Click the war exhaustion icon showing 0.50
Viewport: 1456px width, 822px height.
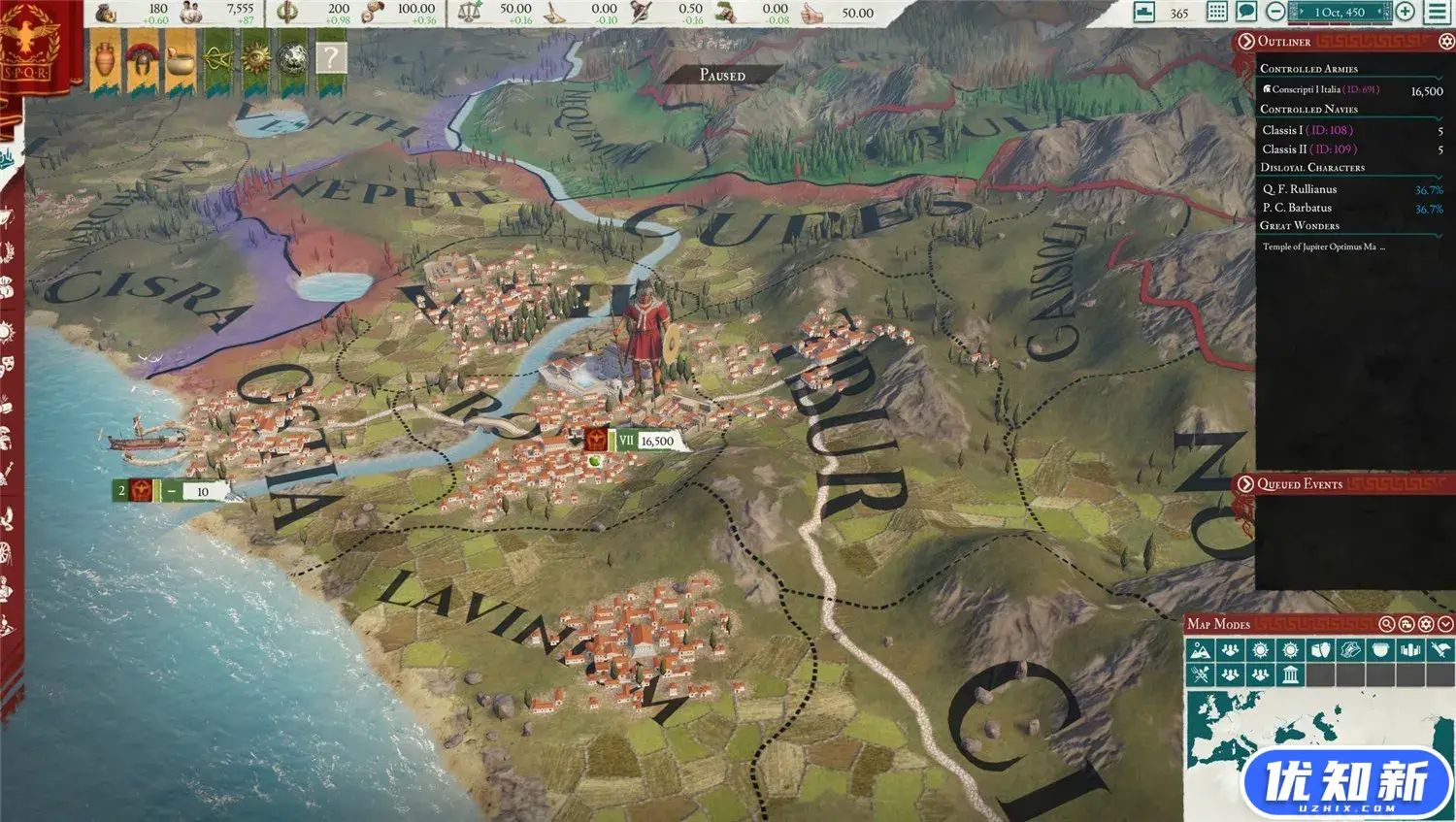click(641, 13)
